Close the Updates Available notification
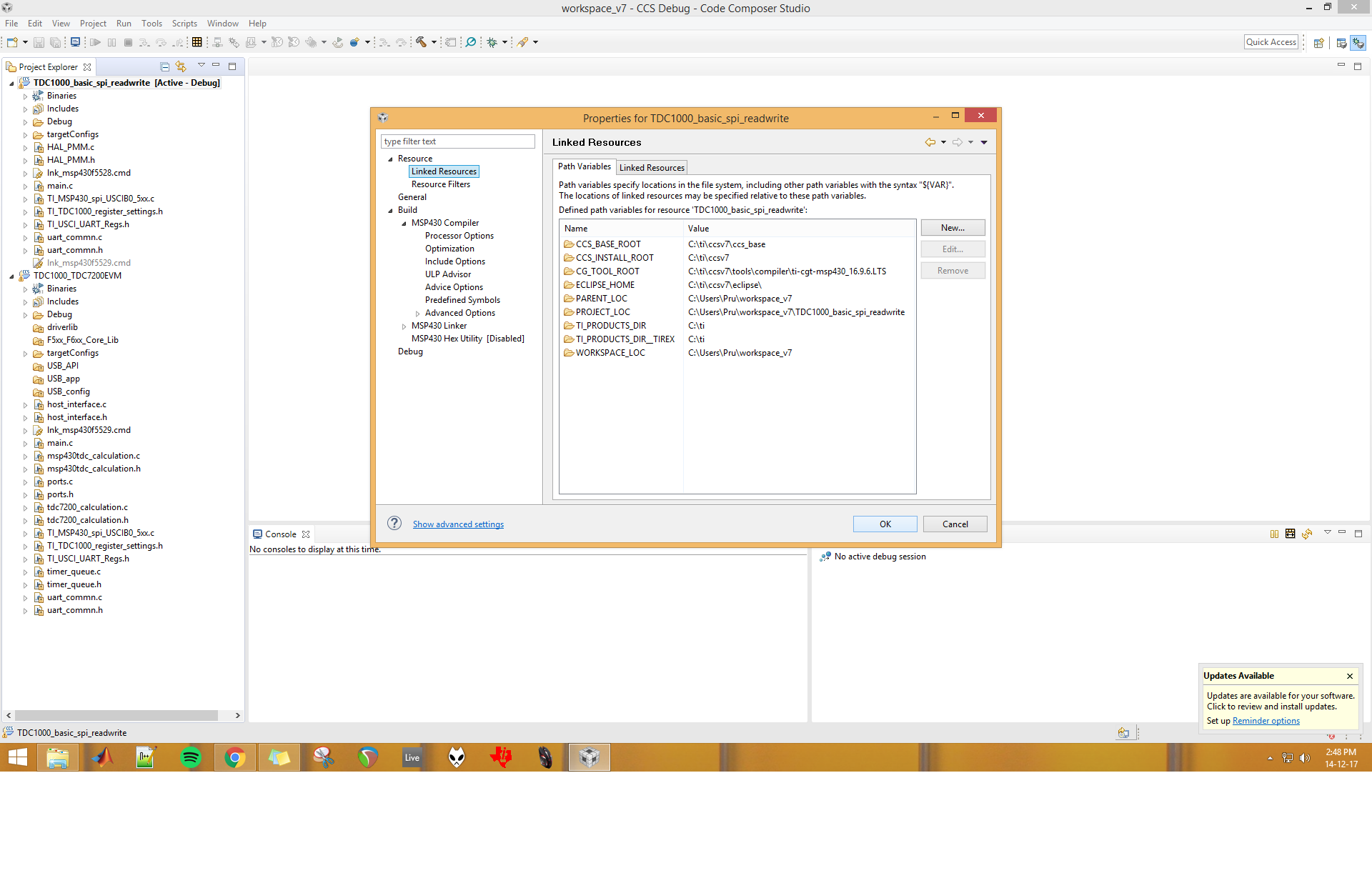This screenshot has width=1372, height=893. (1350, 676)
